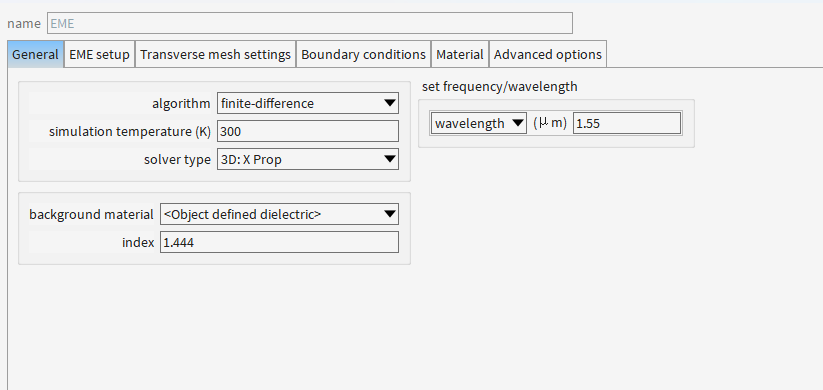This screenshot has width=823, height=390.
Task: Expand the solver type dropdown
Action: coord(308,159)
